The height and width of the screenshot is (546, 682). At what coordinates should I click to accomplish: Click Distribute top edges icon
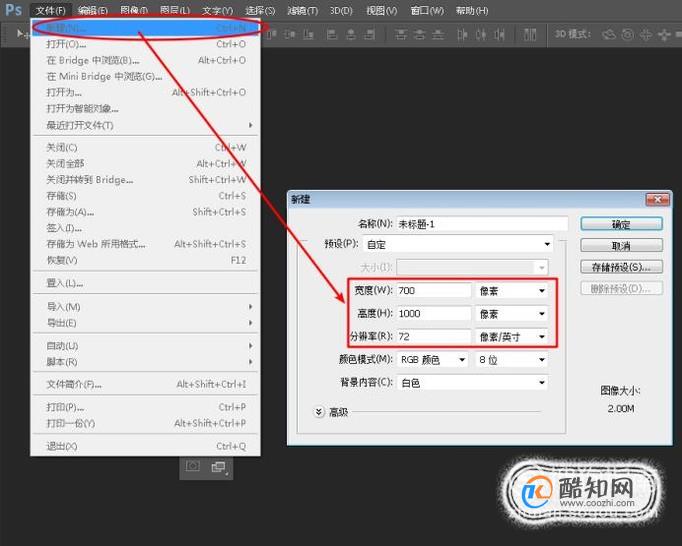click(x=400, y=34)
